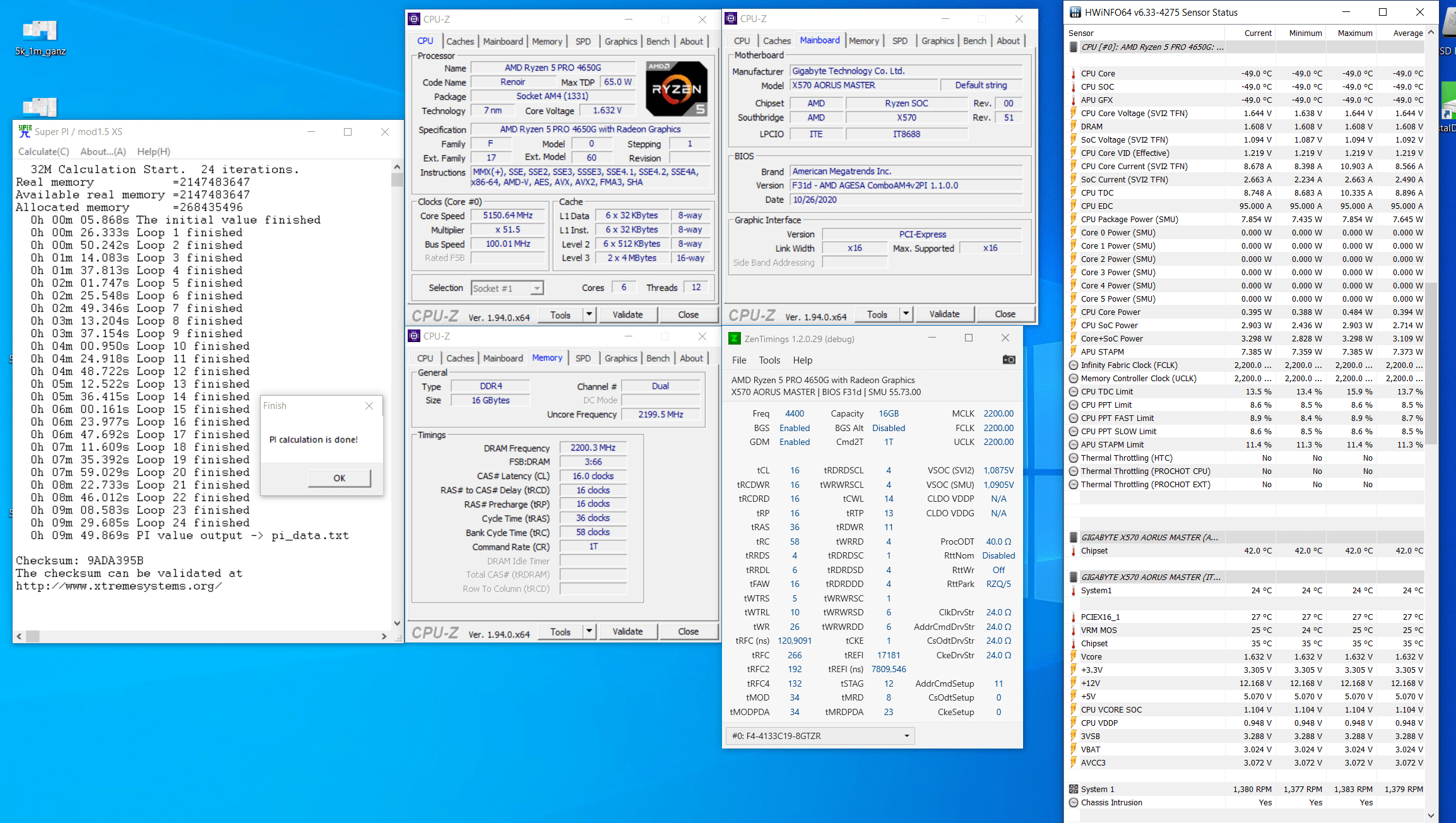Click the CPU-Z Memory window title icon
Viewport: 1456px width, 823px height.
click(x=414, y=336)
